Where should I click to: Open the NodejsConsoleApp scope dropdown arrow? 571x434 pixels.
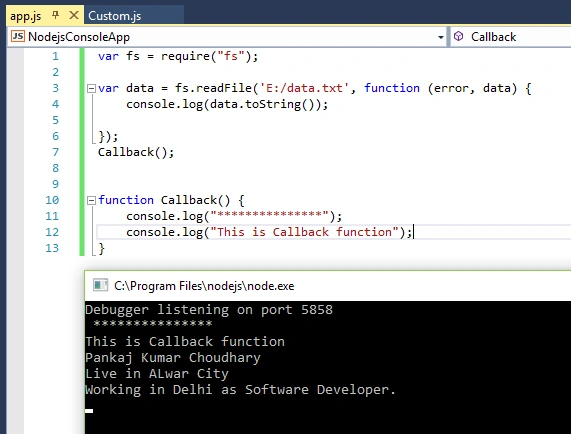click(x=440, y=37)
